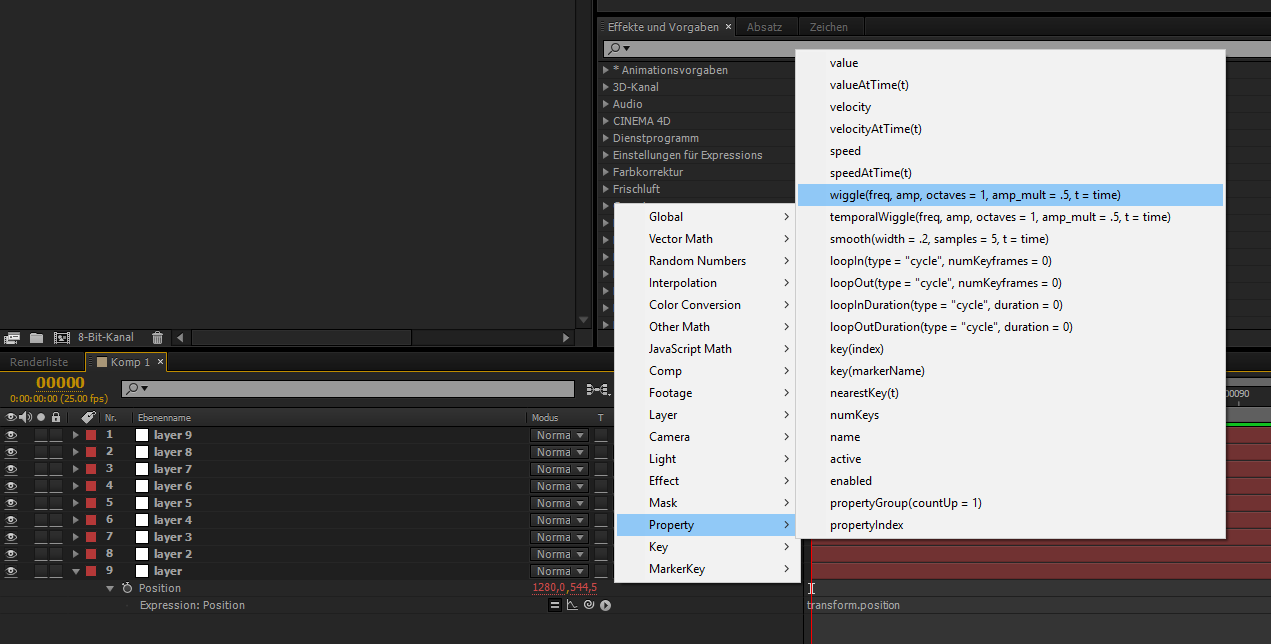Expand layer 6 disclosure triangle
Screen dimensions: 1271x644
tap(76, 486)
